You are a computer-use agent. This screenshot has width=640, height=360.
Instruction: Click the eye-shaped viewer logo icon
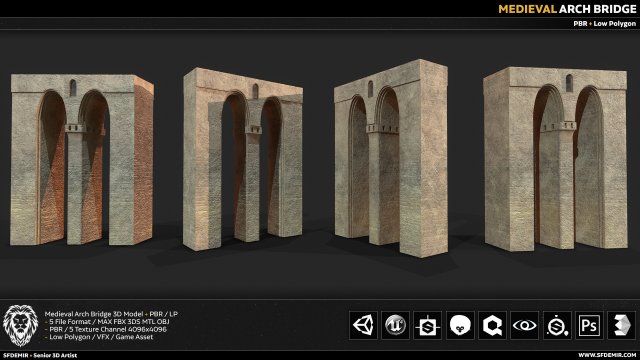[524, 325]
